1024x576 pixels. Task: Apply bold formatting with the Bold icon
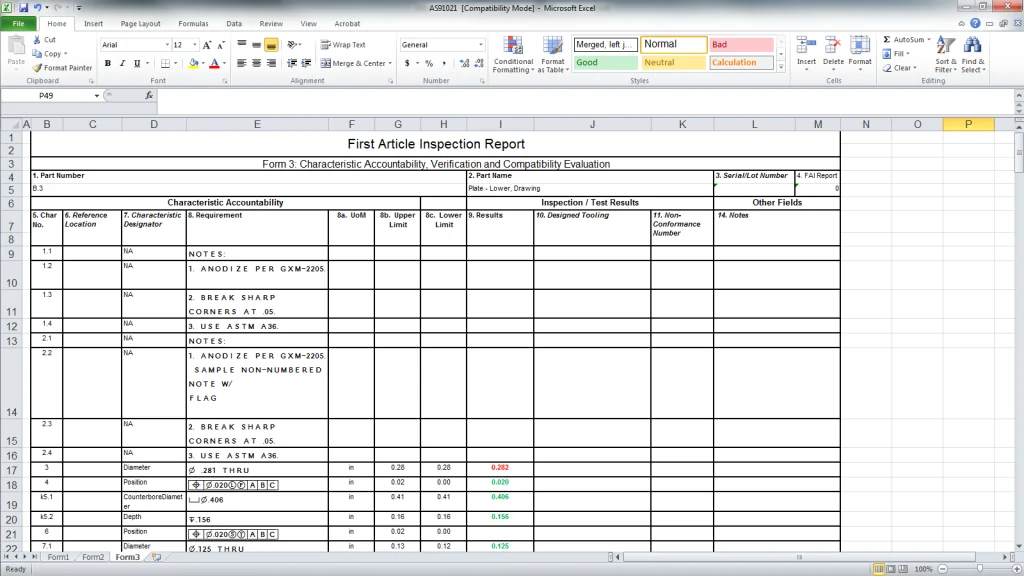[107, 63]
